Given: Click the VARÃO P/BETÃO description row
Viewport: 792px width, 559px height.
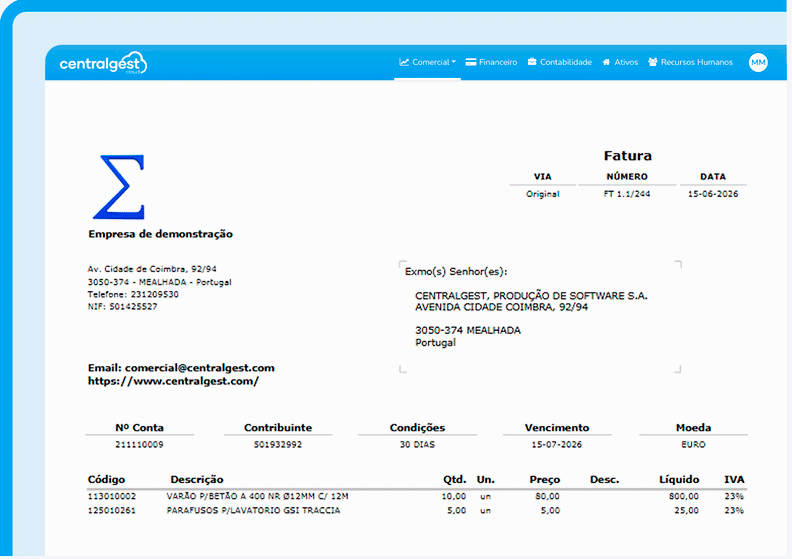Looking at the screenshot, I should (x=258, y=496).
